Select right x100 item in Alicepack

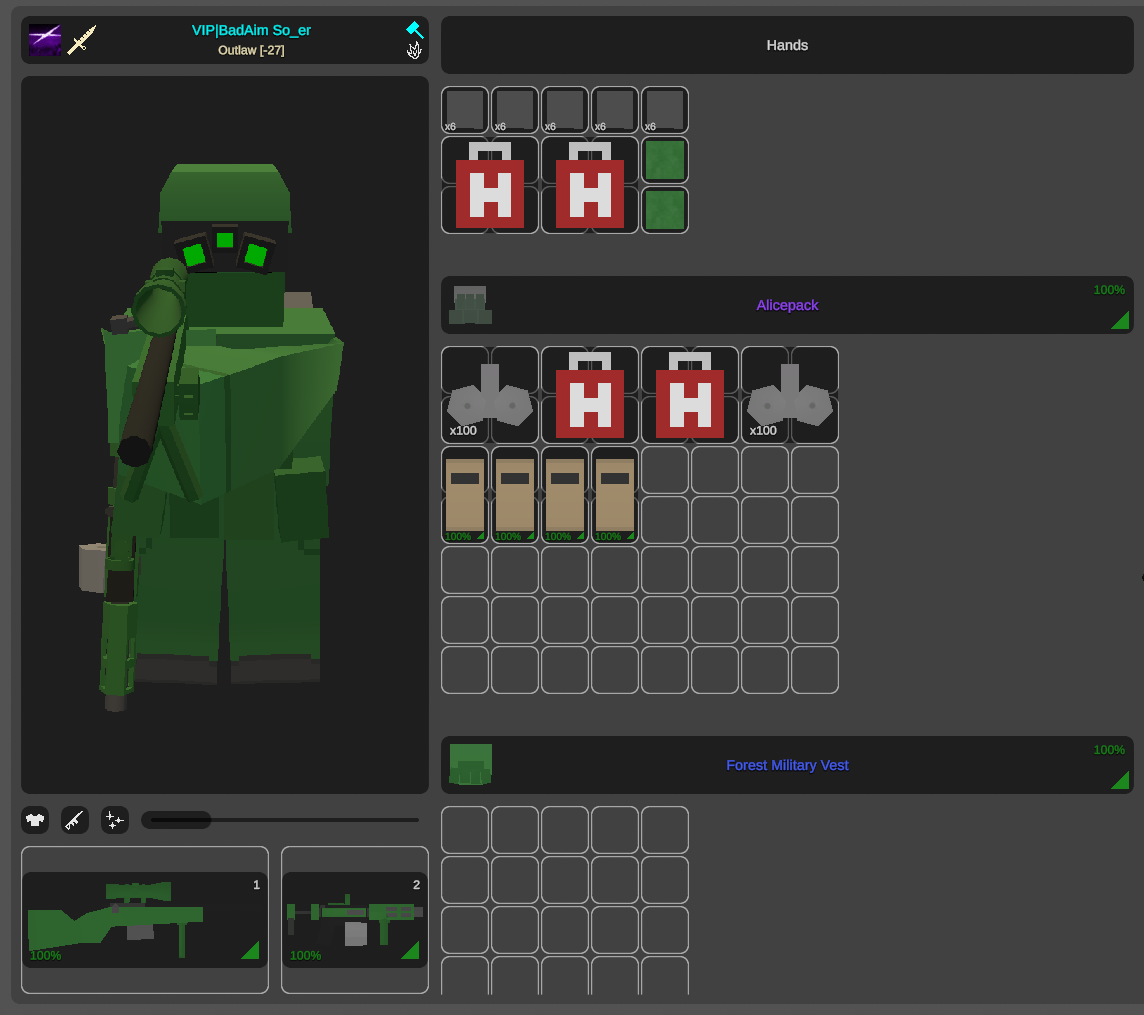tap(789, 395)
